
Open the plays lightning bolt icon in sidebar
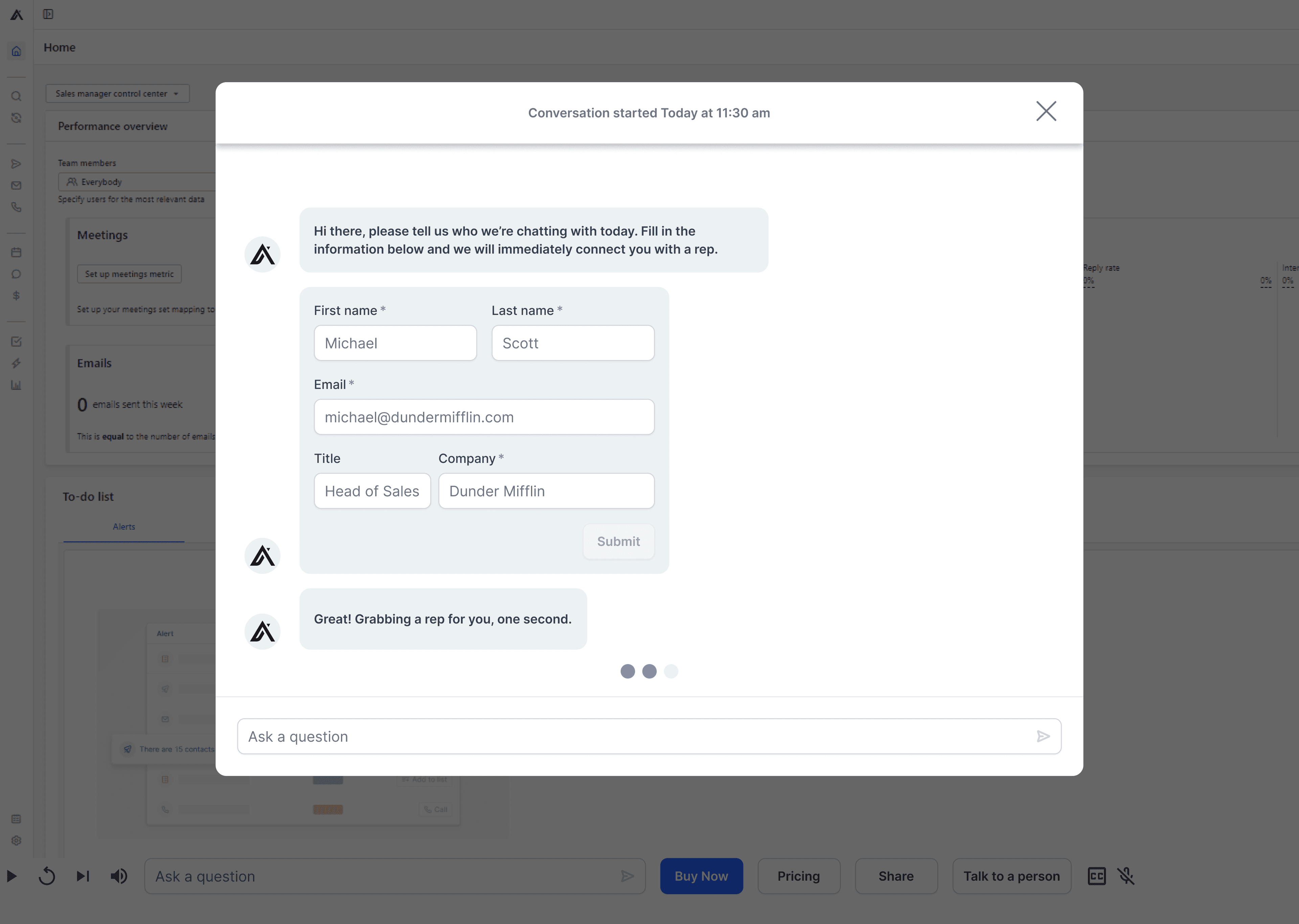(x=17, y=363)
